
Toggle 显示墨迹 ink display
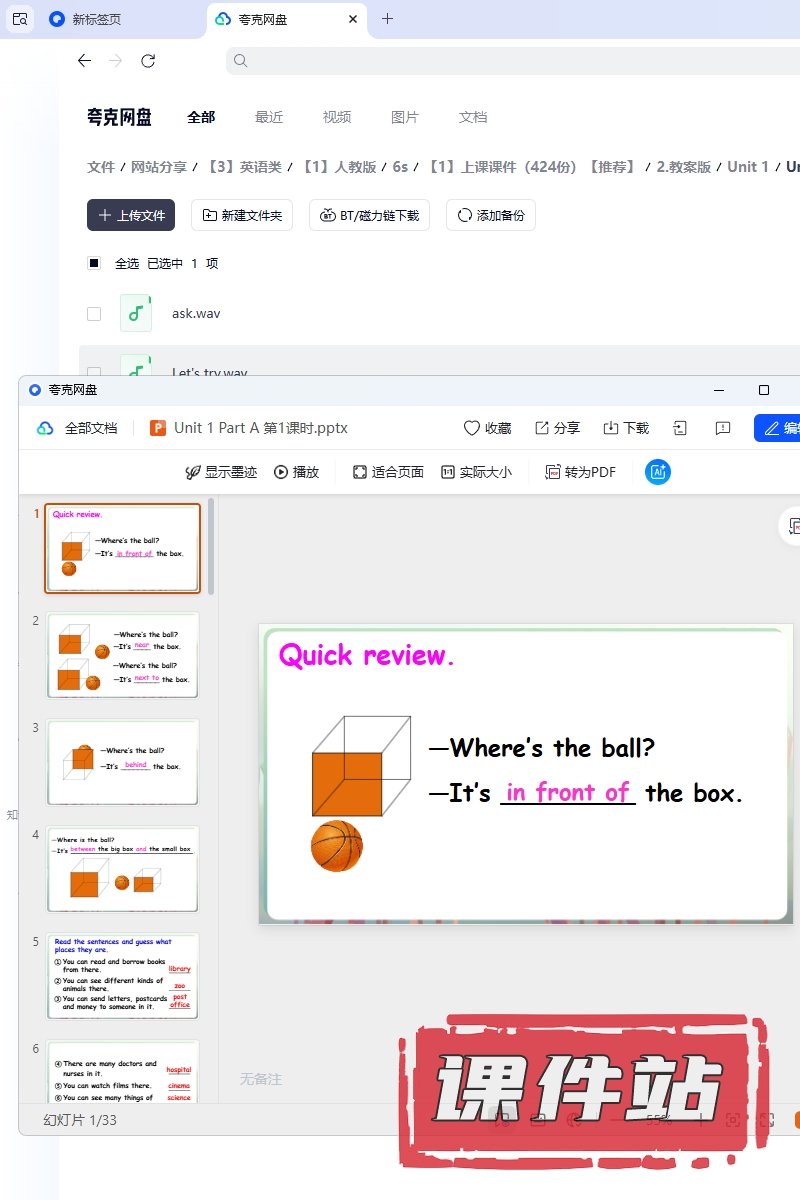point(221,472)
